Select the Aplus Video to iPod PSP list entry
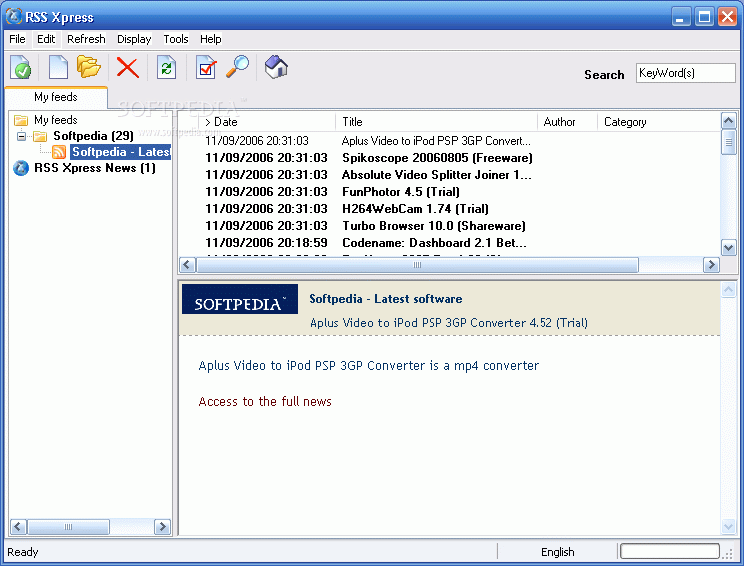 point(436,141)
